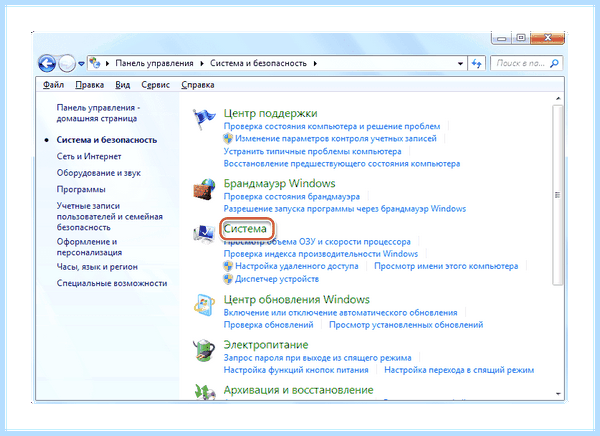
Task: Click Проверка состояния компьютера и решение проблем
Action: [x=332, y=126]
